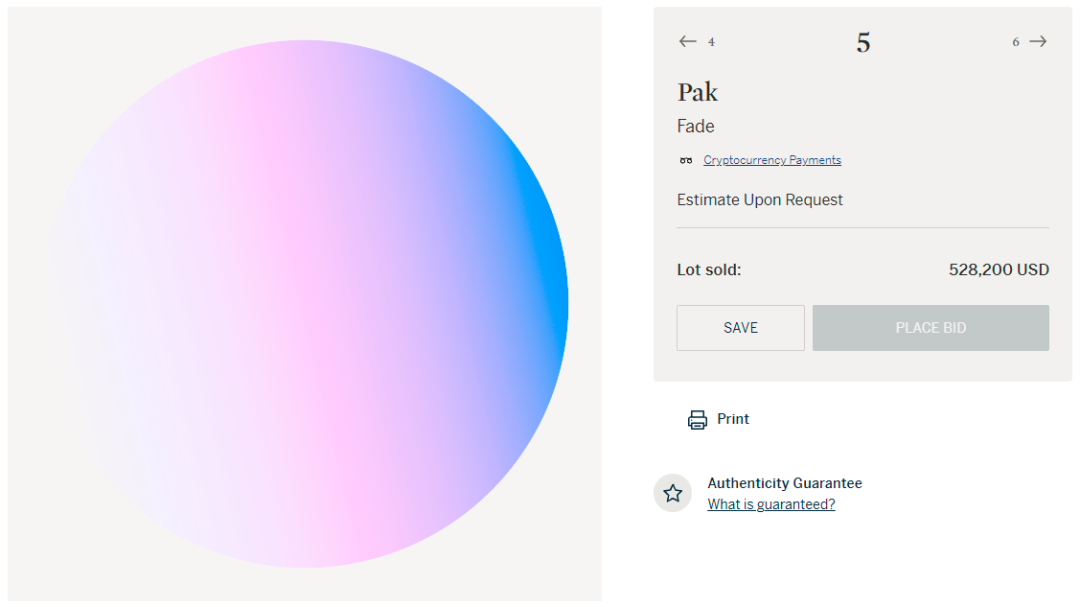The height and width of the screenshot is (607, 1080).
Task: Click the Authenticity Guarantee star icon
Action: click(673, 493)
